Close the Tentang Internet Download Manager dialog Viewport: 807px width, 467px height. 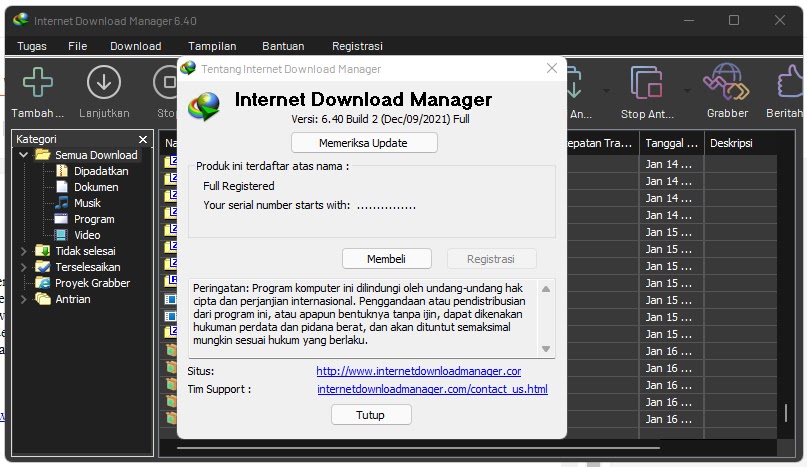[x=552, y=68]
